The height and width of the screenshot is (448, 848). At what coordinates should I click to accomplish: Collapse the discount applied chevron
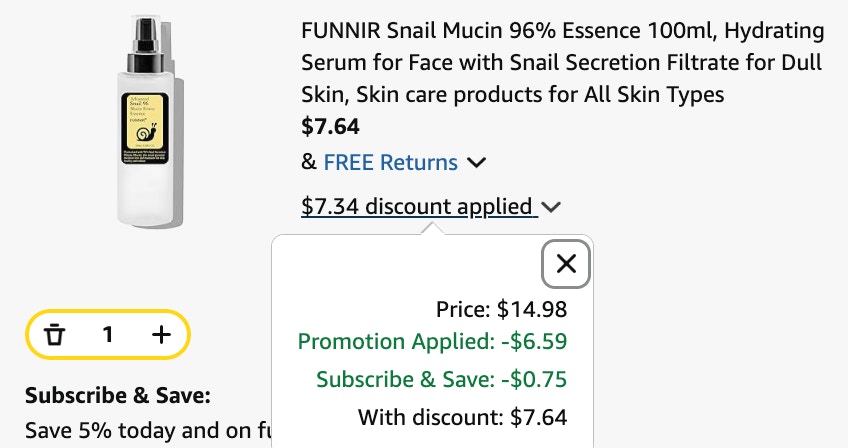(x=551, y=207)
